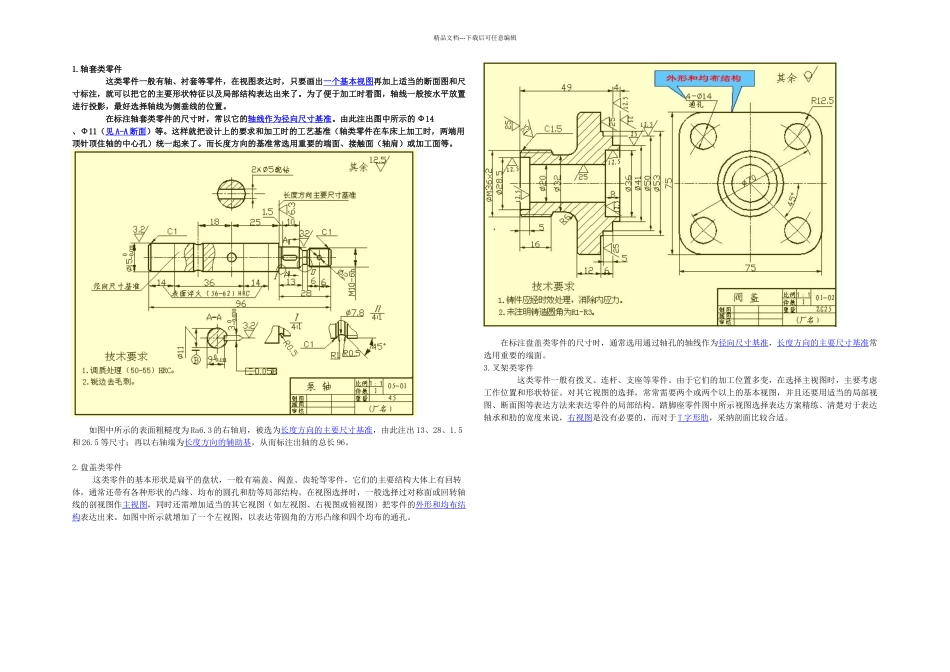This screenshot has height=672, width=950.
Task: Click 泵轴 title block in shaft drawing
Action: point(351,396)
